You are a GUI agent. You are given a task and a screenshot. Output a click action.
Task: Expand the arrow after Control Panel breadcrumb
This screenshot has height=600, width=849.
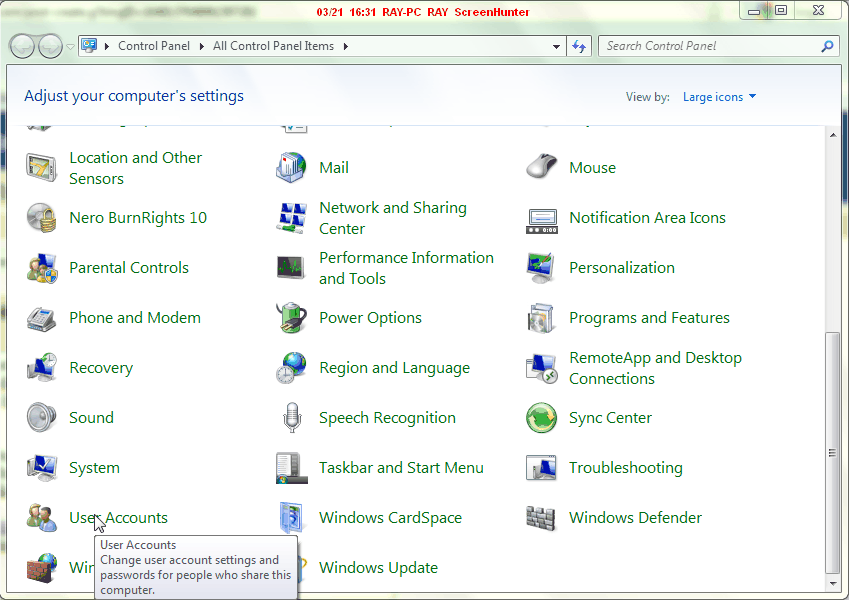pos(201,47)
